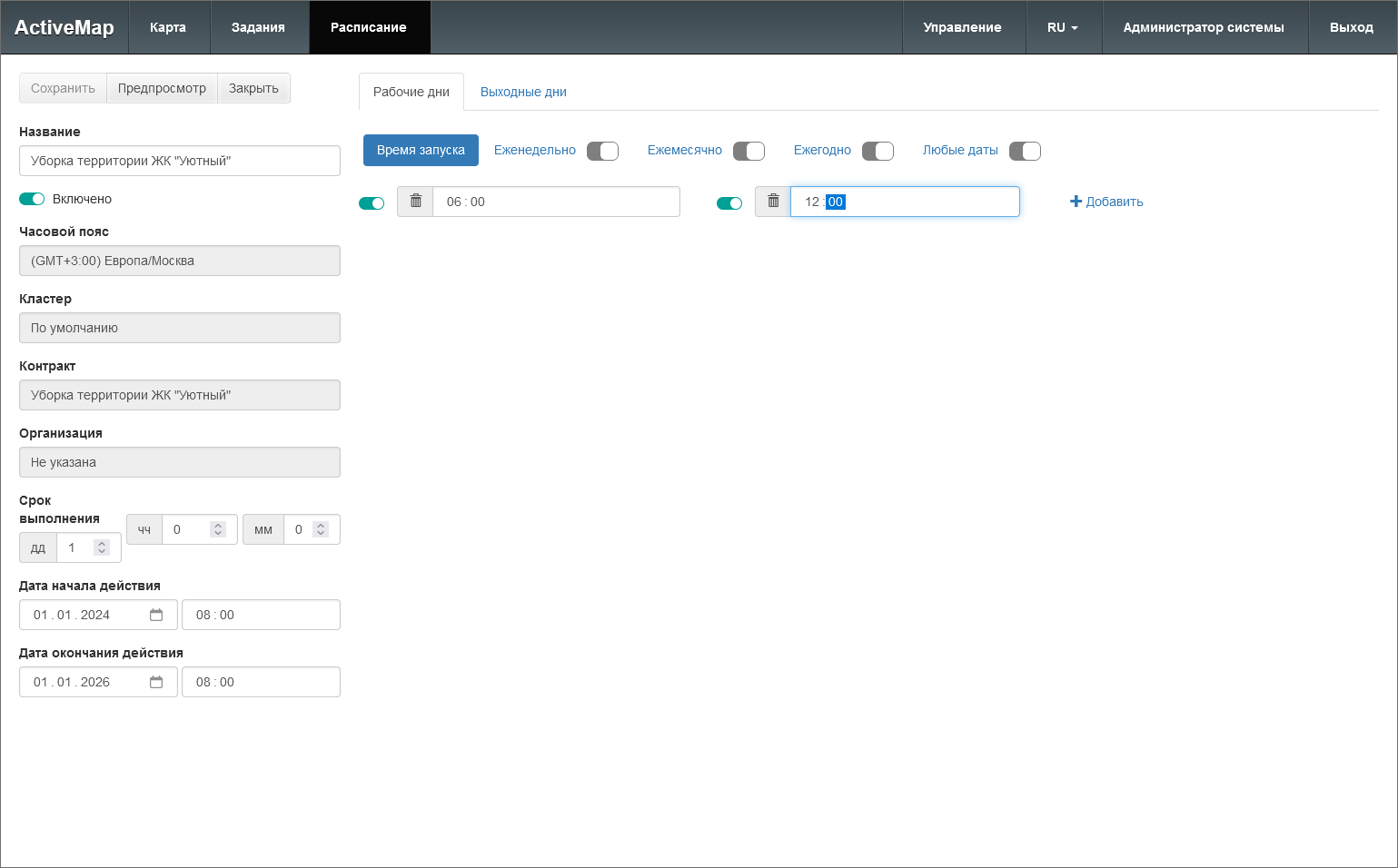
Task: Enable the Ежегодно toggle
Action: [x=877, y=151]
